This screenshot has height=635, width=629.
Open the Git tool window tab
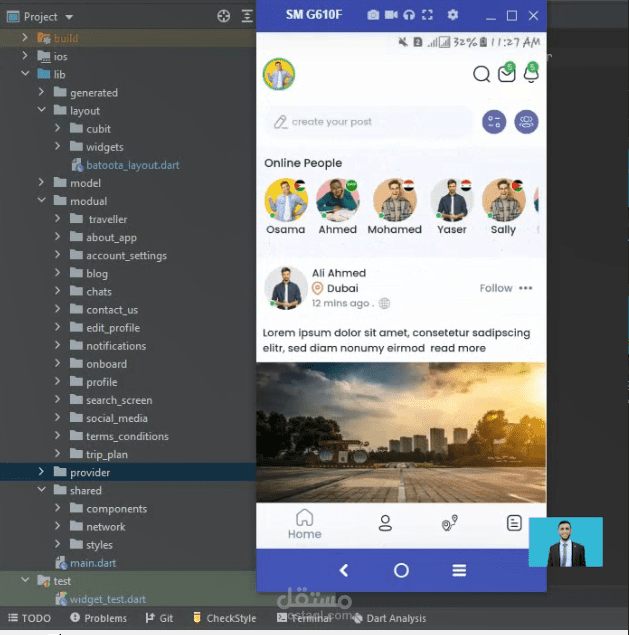coord(159,618)
